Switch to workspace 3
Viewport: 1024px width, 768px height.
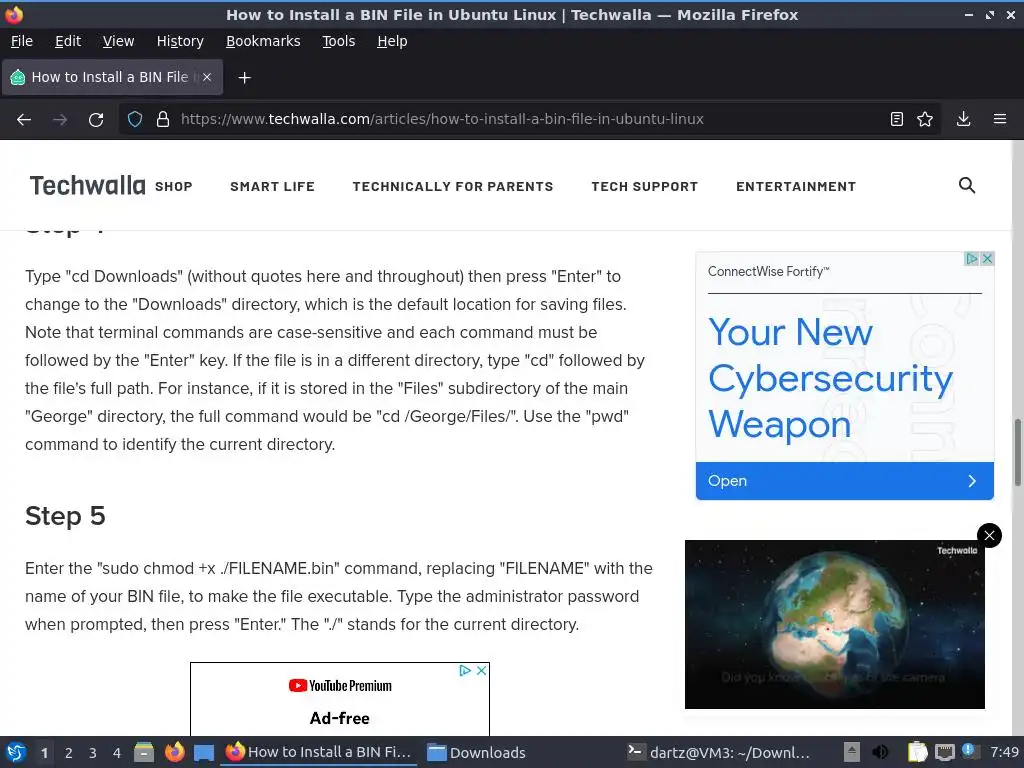[93, 753]
